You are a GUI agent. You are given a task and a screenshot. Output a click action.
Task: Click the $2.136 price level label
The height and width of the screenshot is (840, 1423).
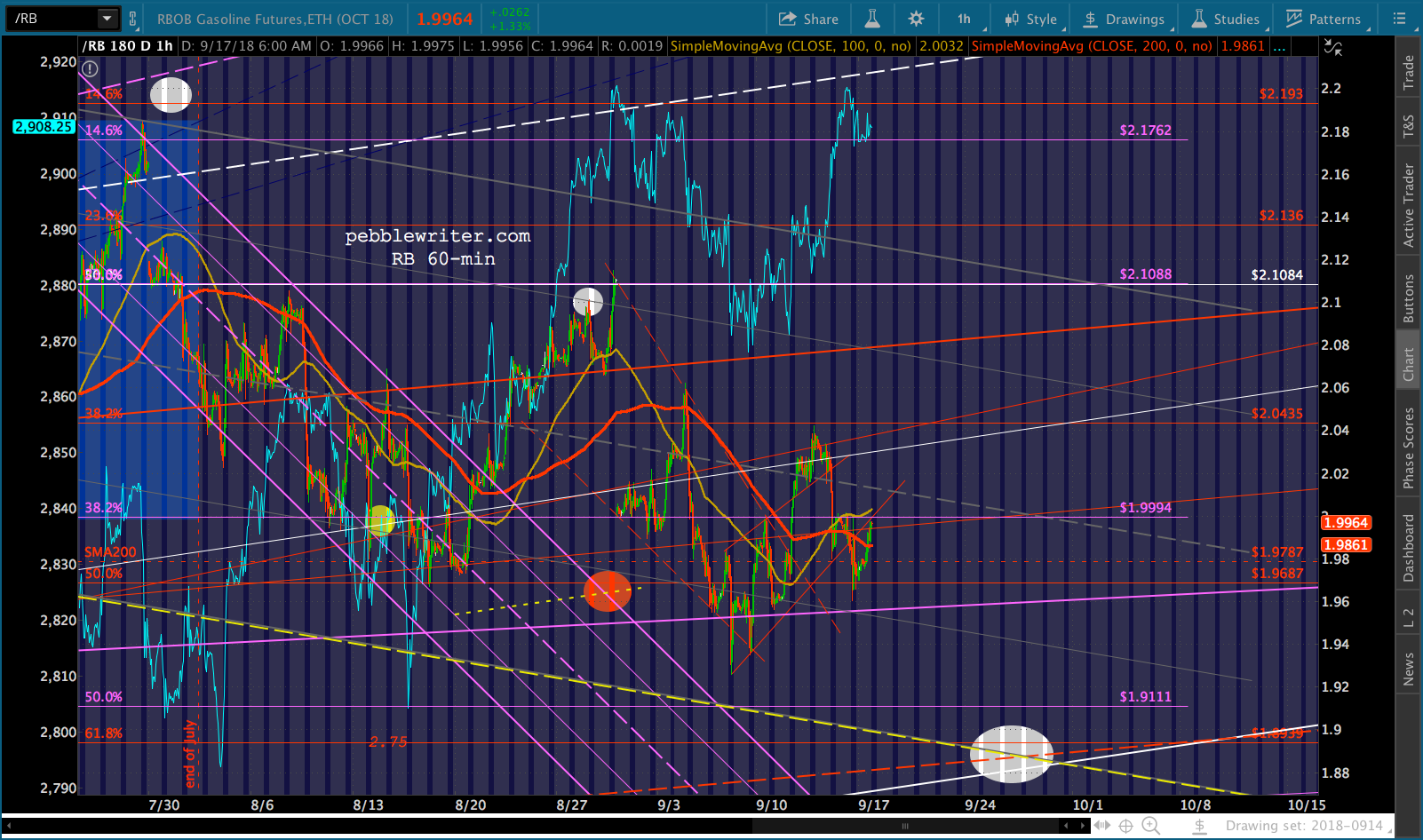click(x=1281, y=216)
